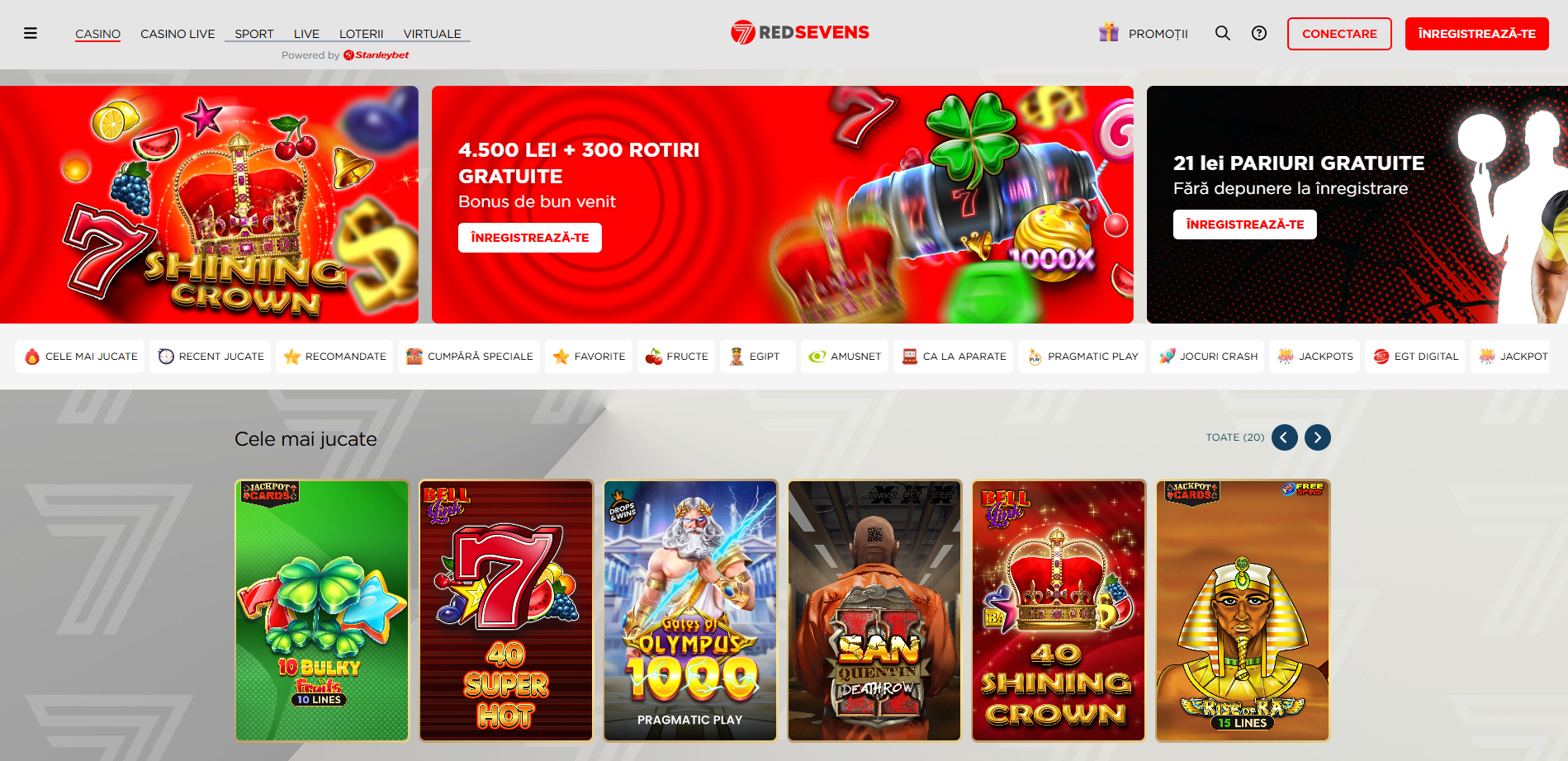Launch 40 Super Hot game
The image size is (1568, 761).
(x=506, y=611)
